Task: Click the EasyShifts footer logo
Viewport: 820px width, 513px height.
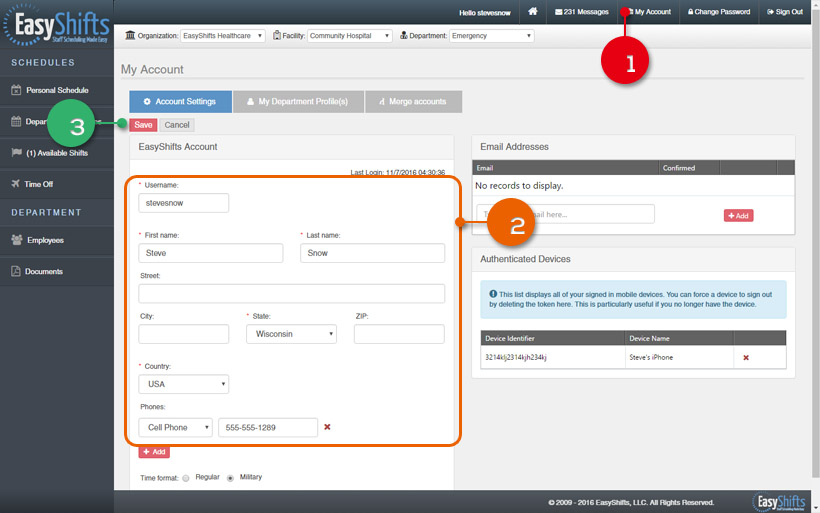Action: click(779, 502)
